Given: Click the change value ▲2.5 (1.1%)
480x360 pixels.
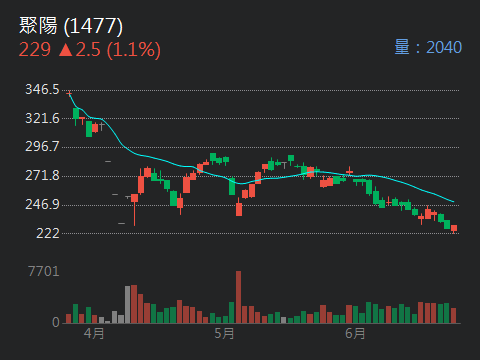Looking at the screenshot, I should tap(110, 50).
